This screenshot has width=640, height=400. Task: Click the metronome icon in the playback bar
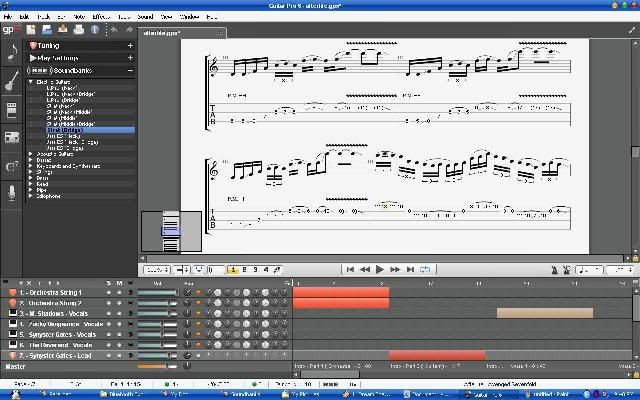pyautogui.click(x=555, y=270)
